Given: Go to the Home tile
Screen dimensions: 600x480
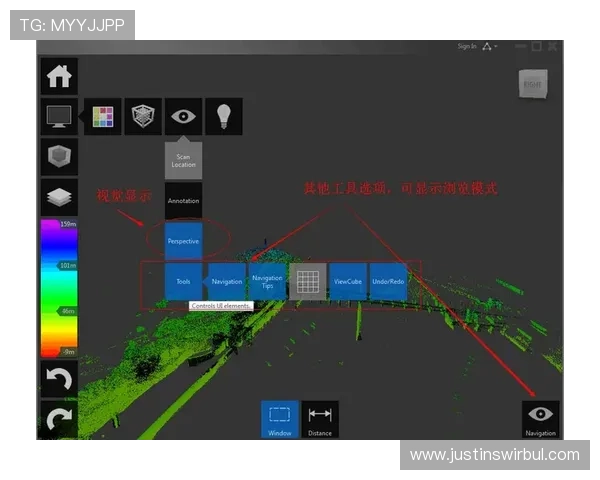Looking at the screenshot, I should coord(59,76).
